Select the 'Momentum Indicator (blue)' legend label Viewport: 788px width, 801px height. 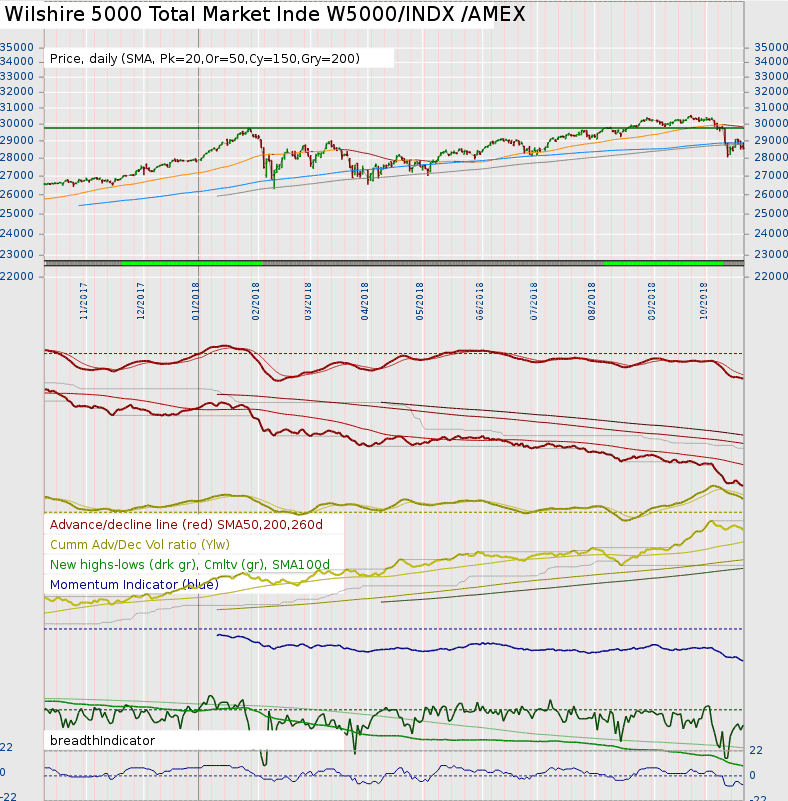(x=134, y=584)
